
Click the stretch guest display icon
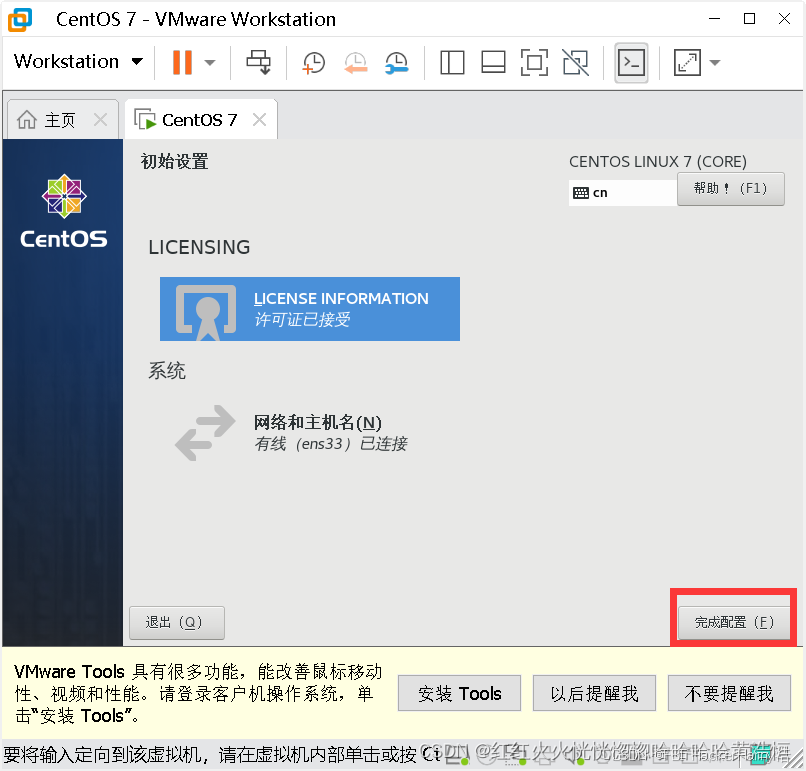click(x=687, y=63)
